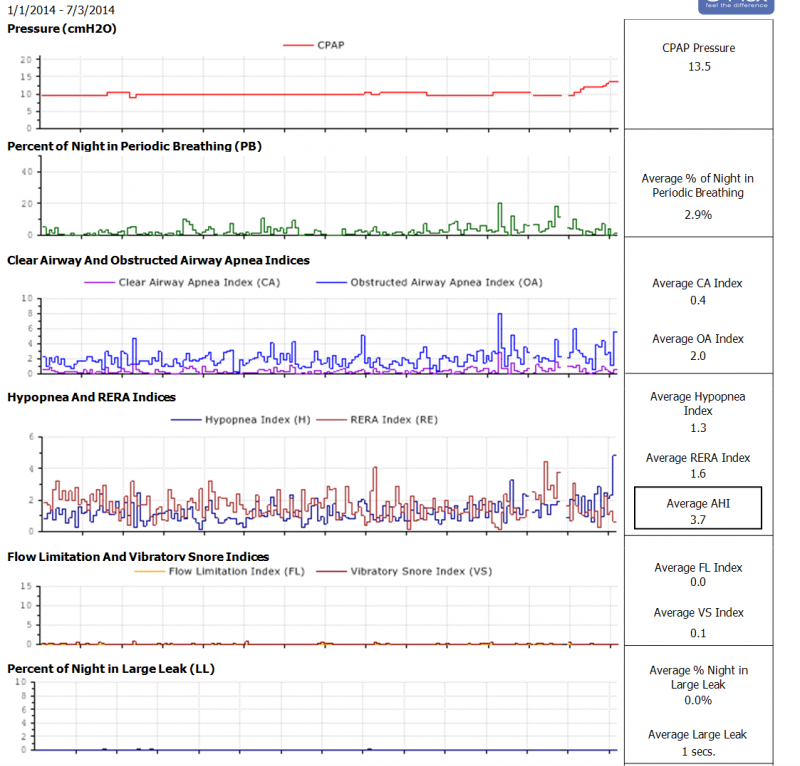
Task: Click the 'feel the difference' logo at top right
Action: click(738, 5)
